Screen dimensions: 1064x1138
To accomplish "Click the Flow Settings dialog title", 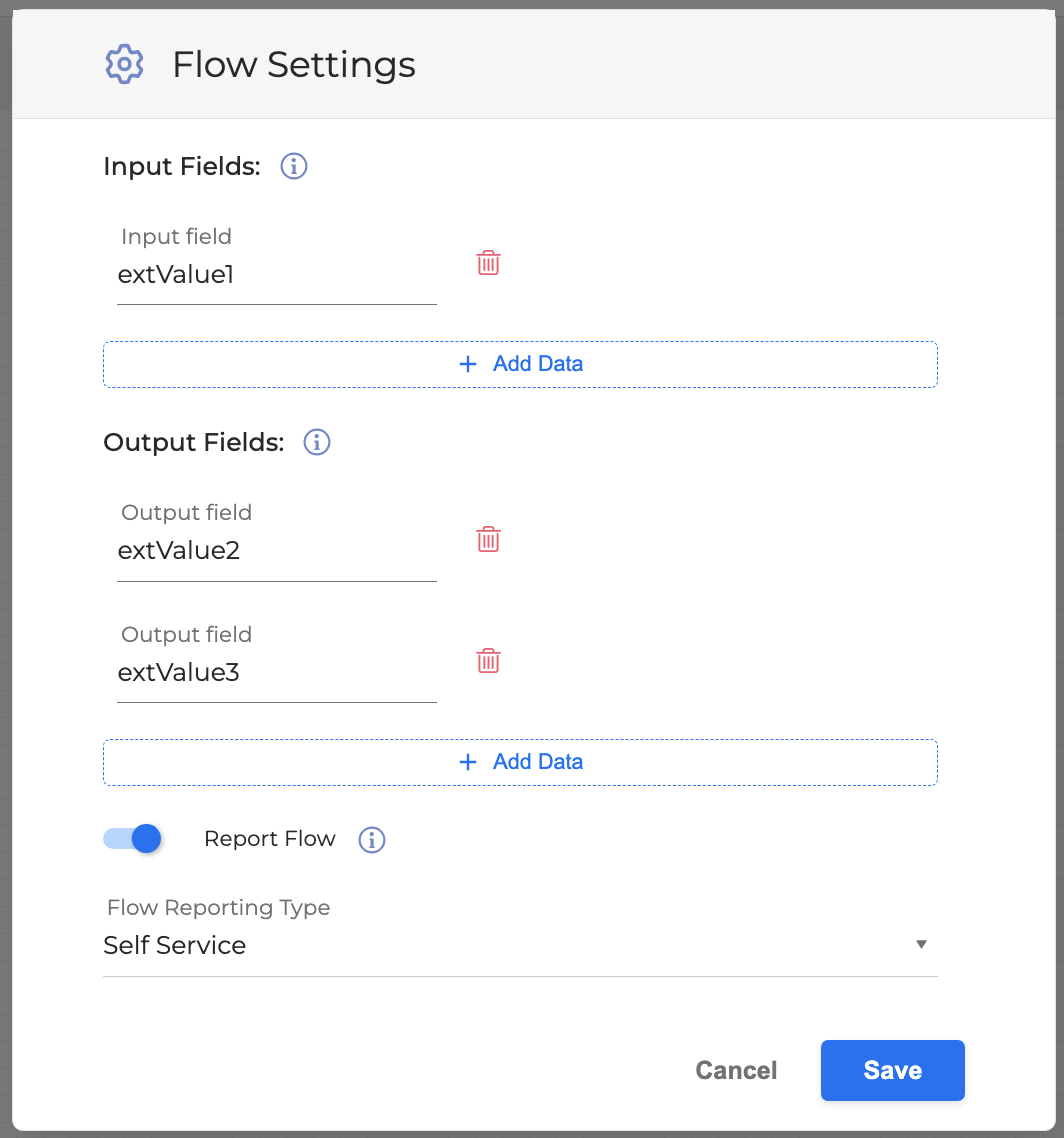I will point(294,65).
